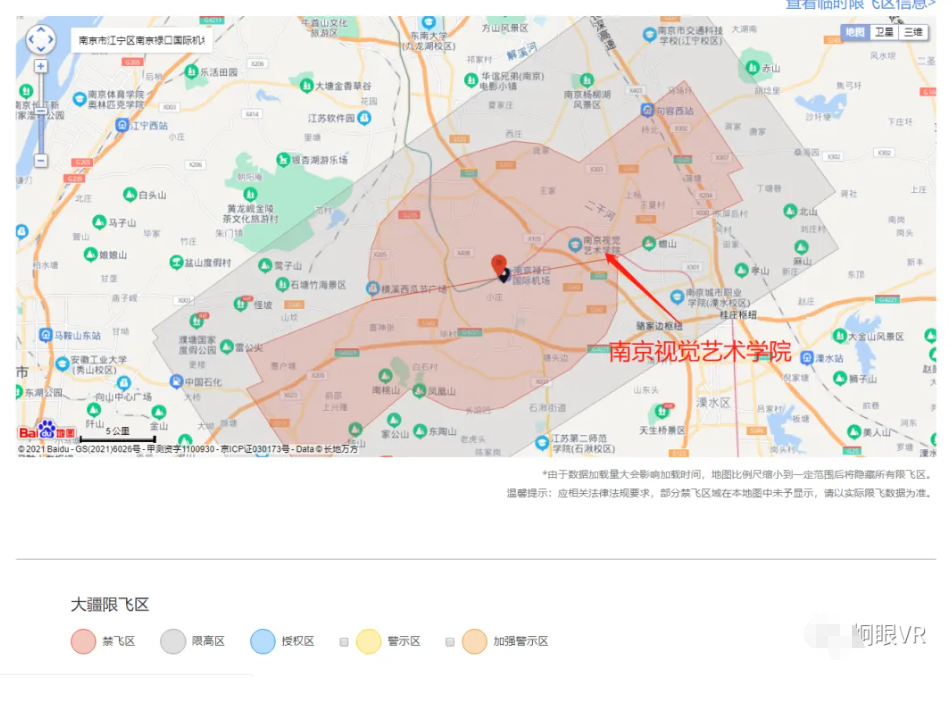Open the 查看临时限飞区信息 link
This screenshot has width=952, height=711.
[x=860, y=4]
